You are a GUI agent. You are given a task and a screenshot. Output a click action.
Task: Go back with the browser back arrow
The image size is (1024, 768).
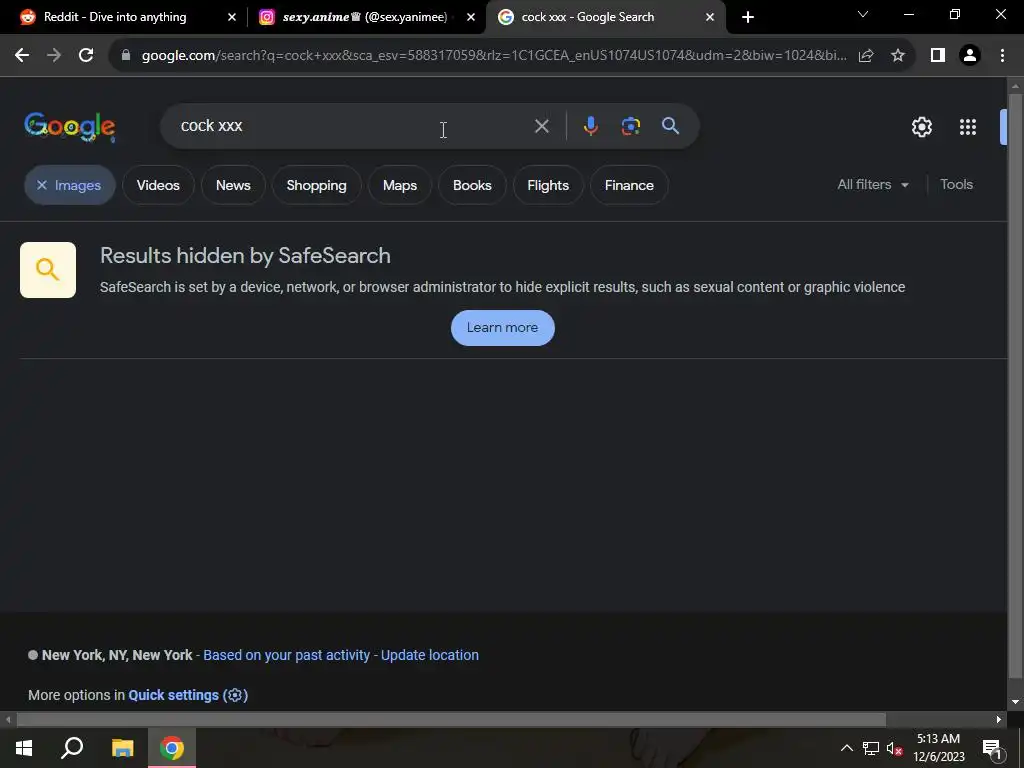tap(22, 56)
